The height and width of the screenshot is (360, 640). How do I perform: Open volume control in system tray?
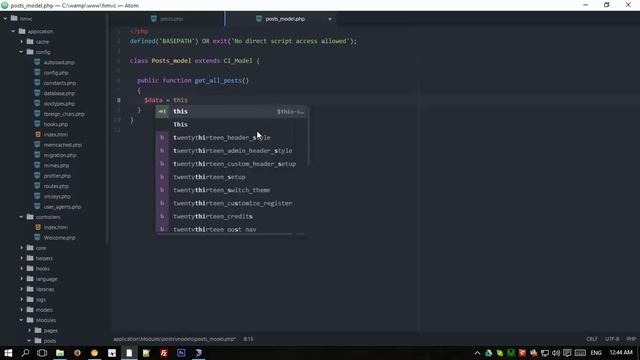click(x=556, y=353)
